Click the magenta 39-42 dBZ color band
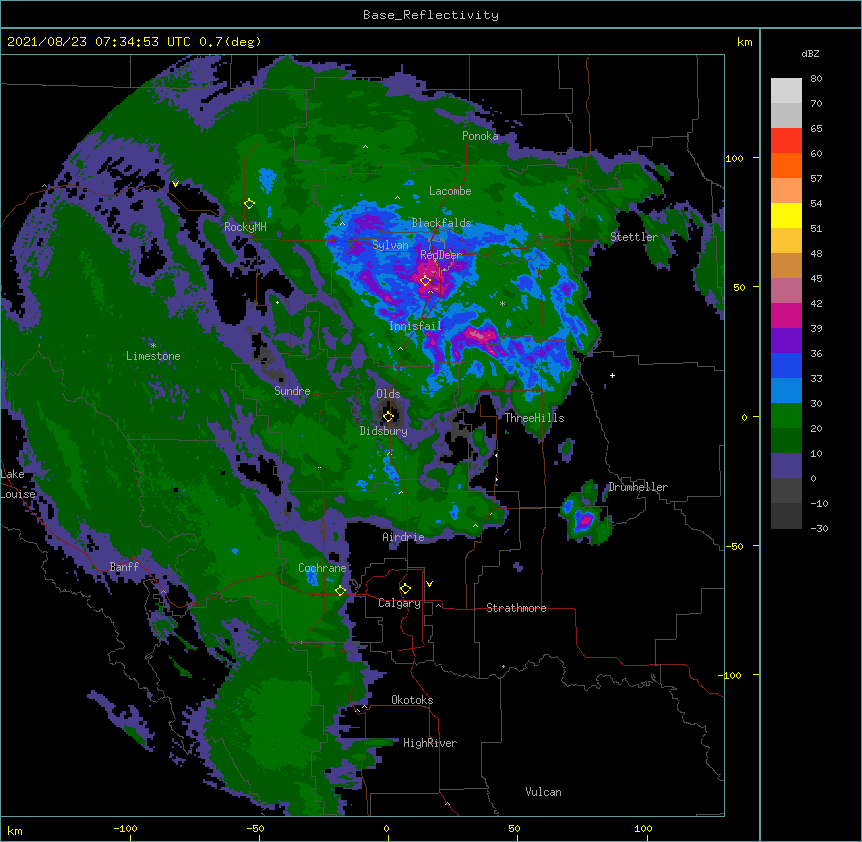This screenshot has width=862, height=842. 786,315
